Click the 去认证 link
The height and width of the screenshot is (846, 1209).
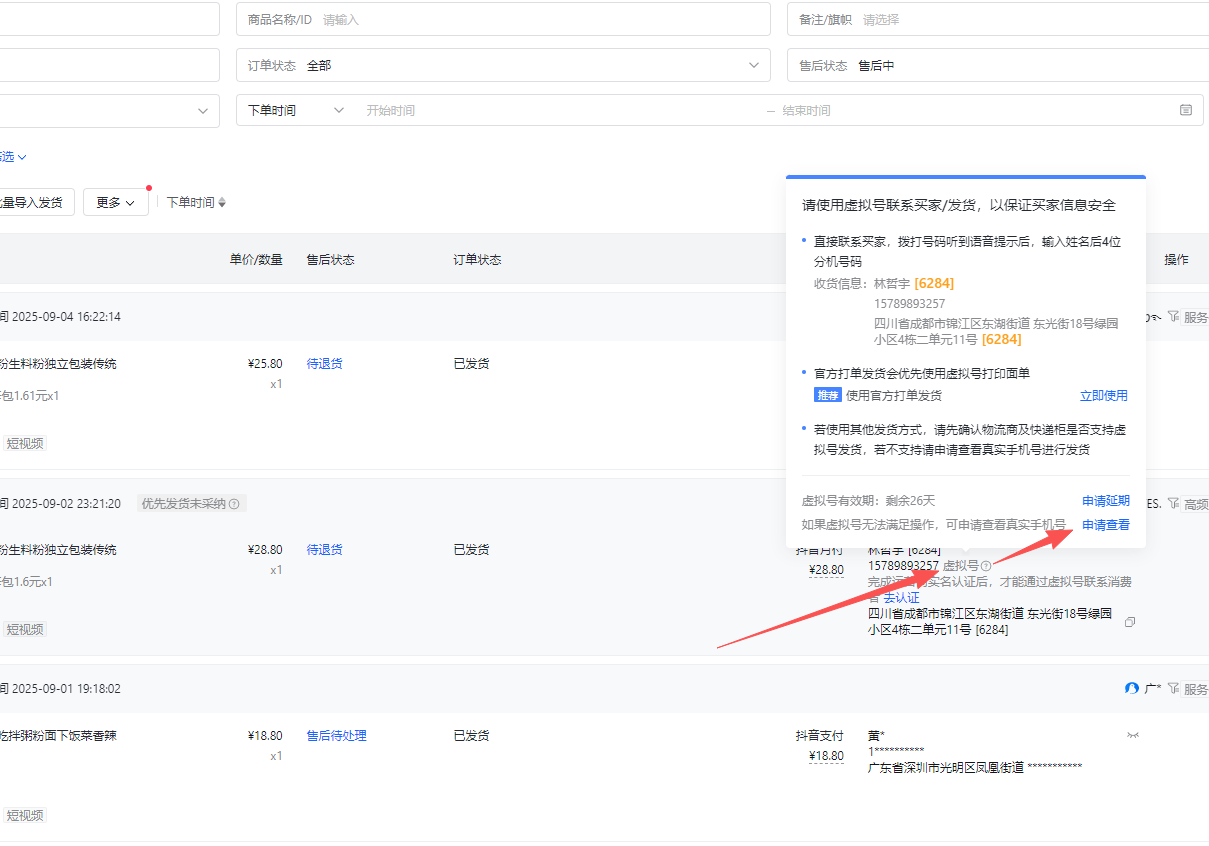tap(901, 598)
